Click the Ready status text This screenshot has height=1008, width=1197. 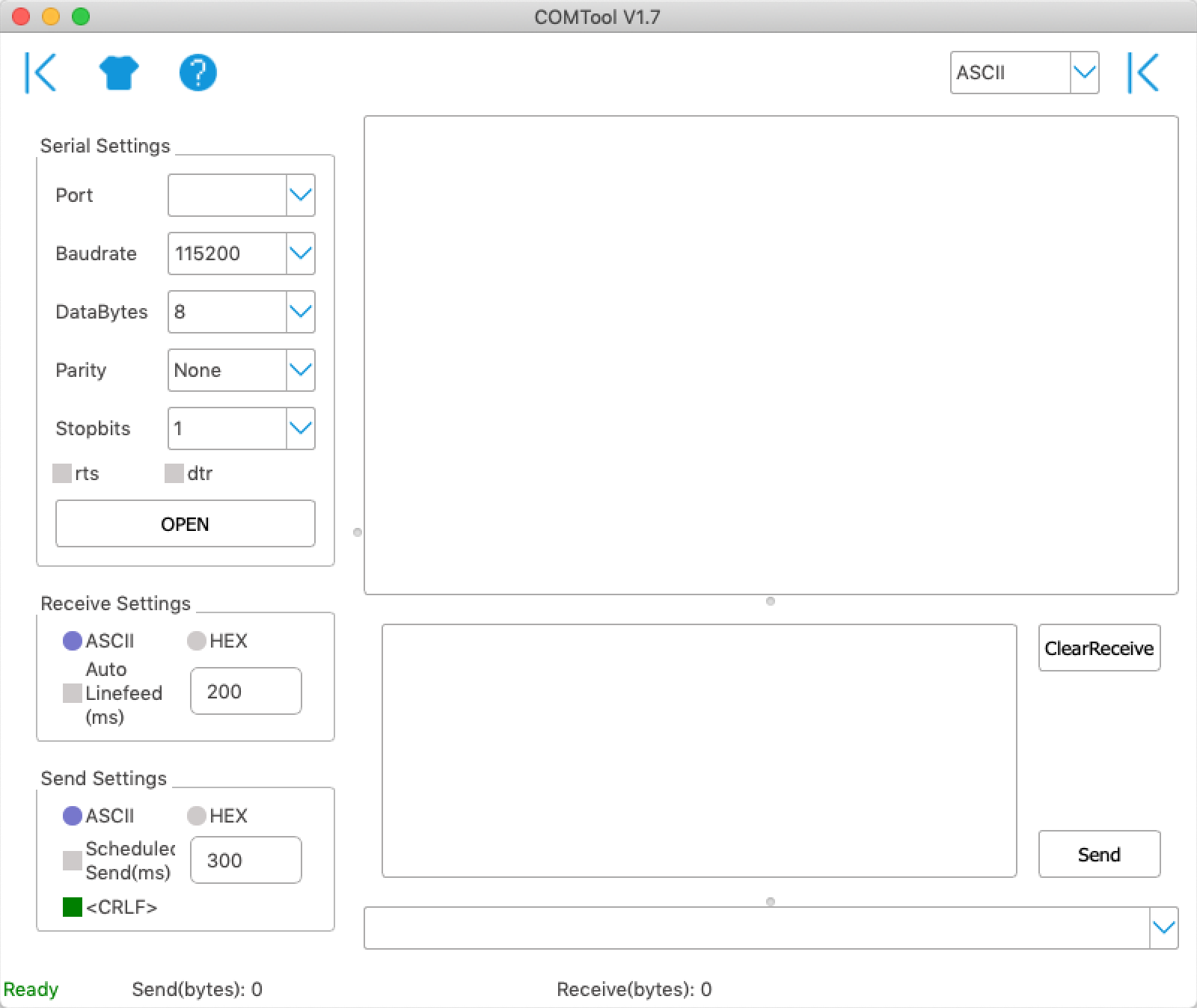tap(31, 989)
